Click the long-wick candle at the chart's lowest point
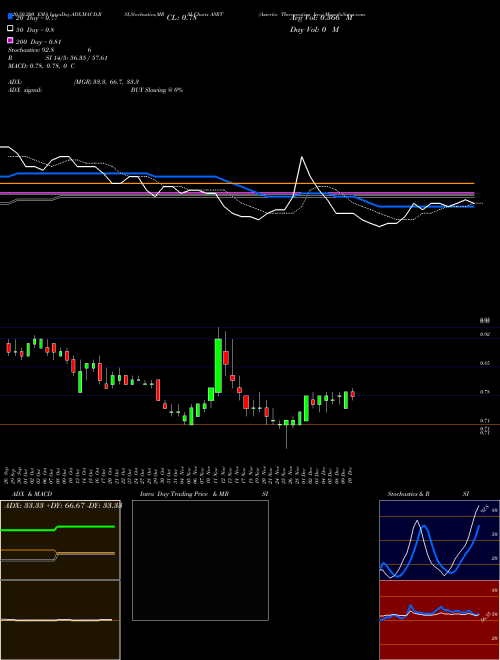This screenshot has width=500, height=660. [286, 434]
